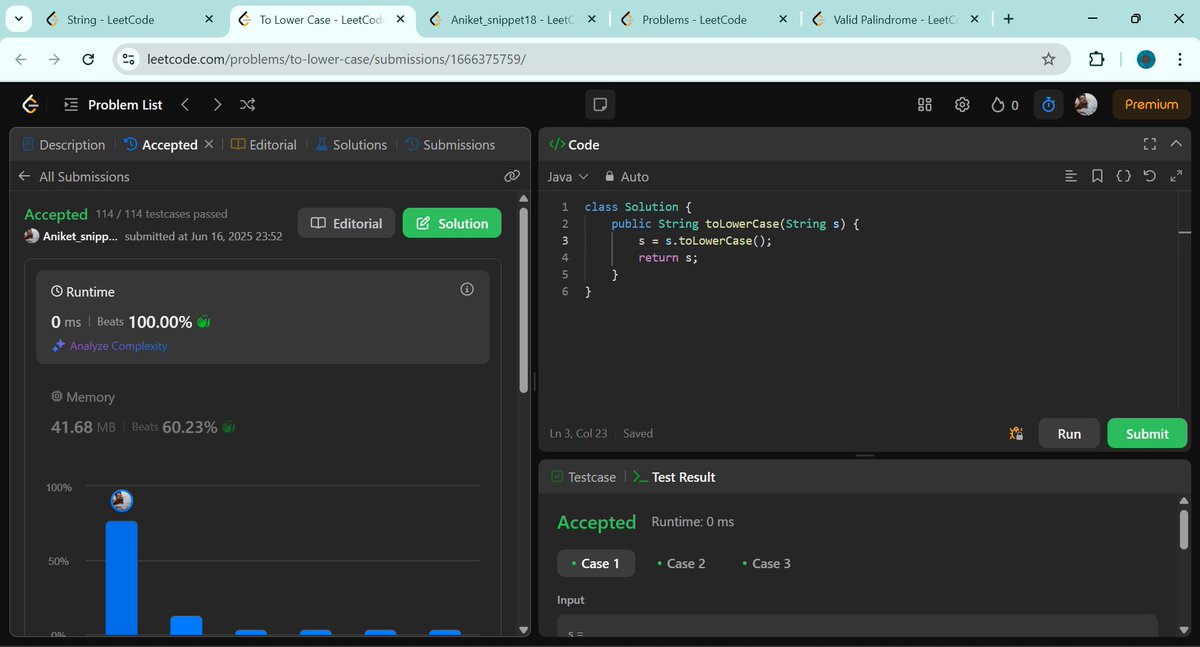This screenshot has width=1200, height=647.
Task: Open the Problem List panel
Action: pyautogui.click(x=112, y=104)
